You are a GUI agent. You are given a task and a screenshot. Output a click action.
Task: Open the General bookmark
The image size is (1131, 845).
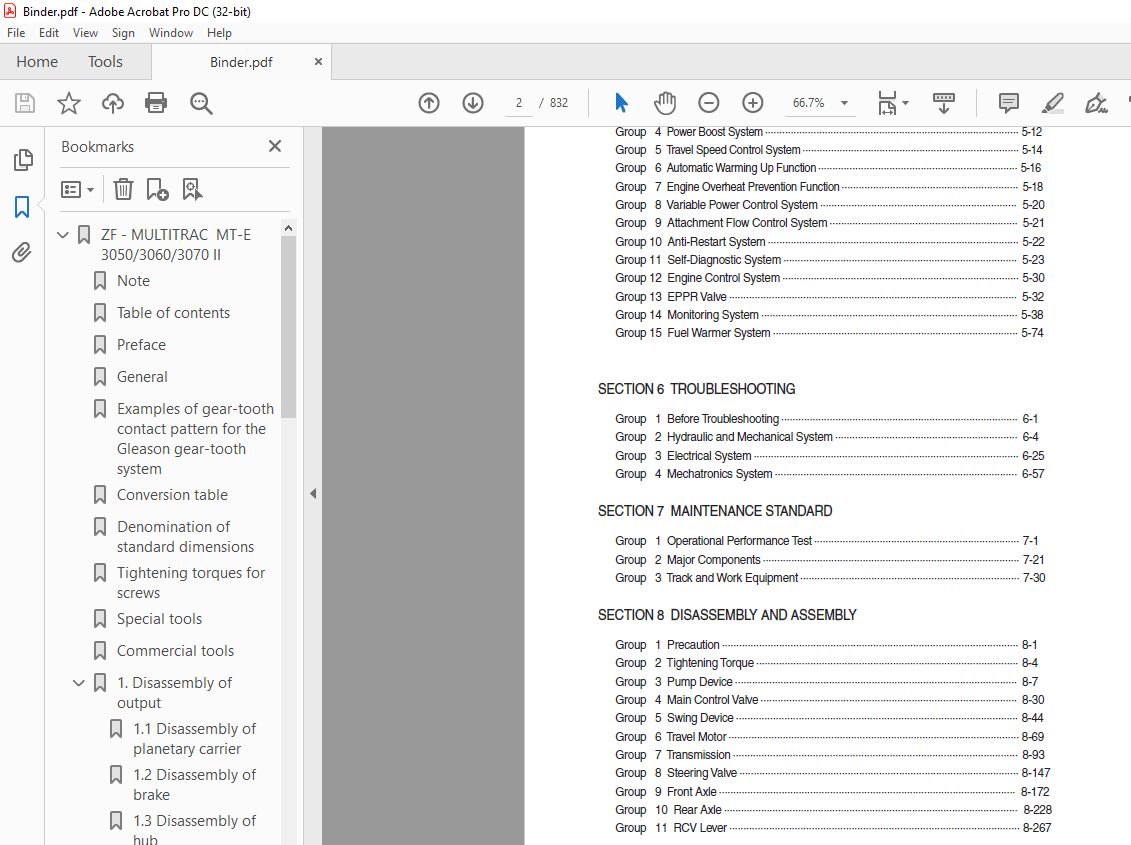(x=142, y=377)
